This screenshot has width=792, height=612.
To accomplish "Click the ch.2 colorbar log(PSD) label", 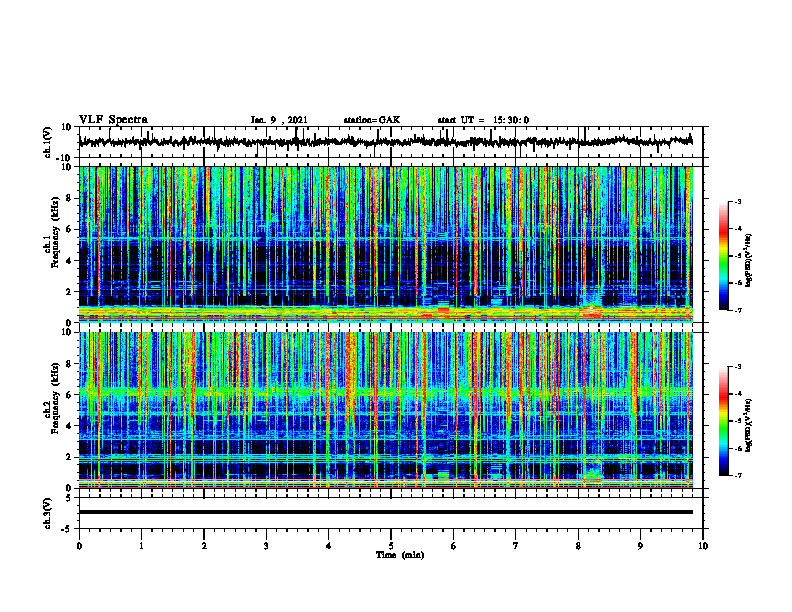I will point(749,425).
